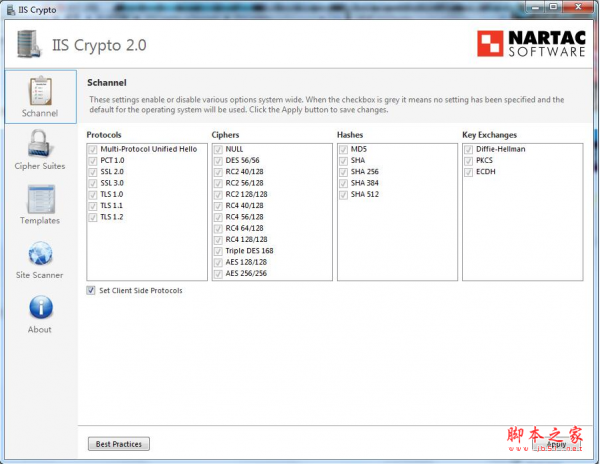Click the Diffie-Hellman label
This screenshot has height=464, width=600.
501,149
